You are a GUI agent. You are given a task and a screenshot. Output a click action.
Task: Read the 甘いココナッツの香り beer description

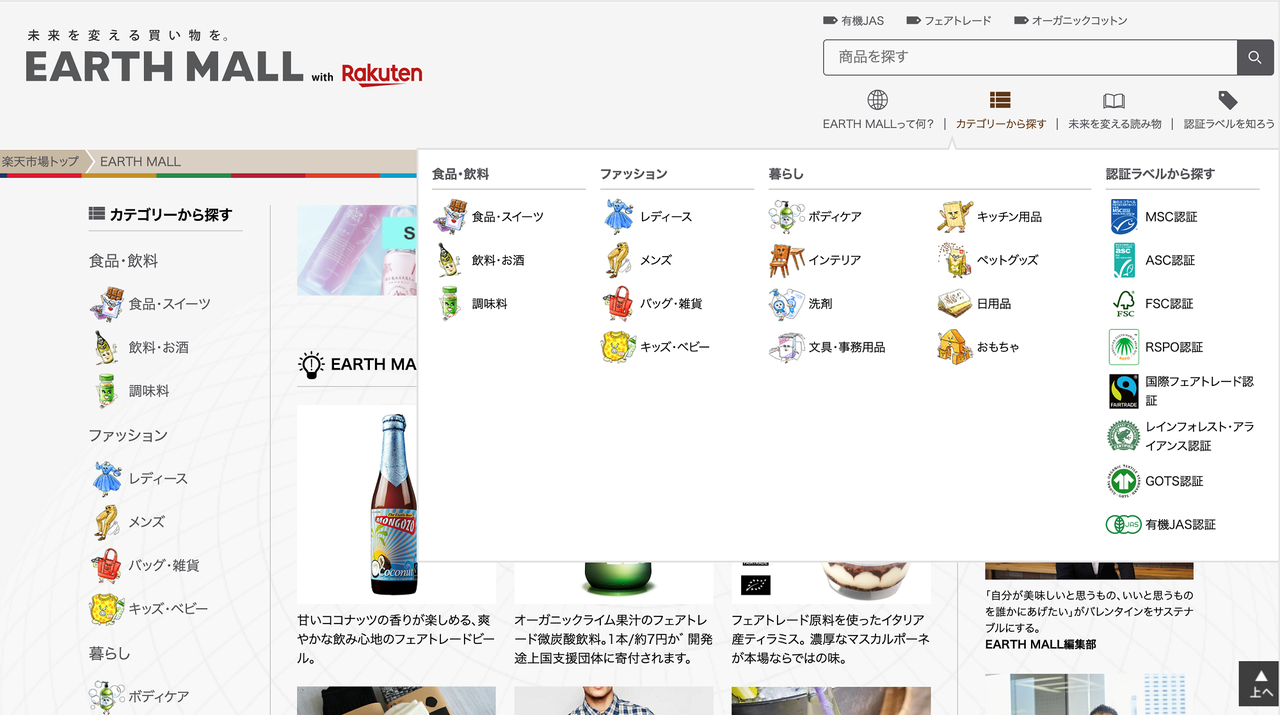tap(394, 639)
